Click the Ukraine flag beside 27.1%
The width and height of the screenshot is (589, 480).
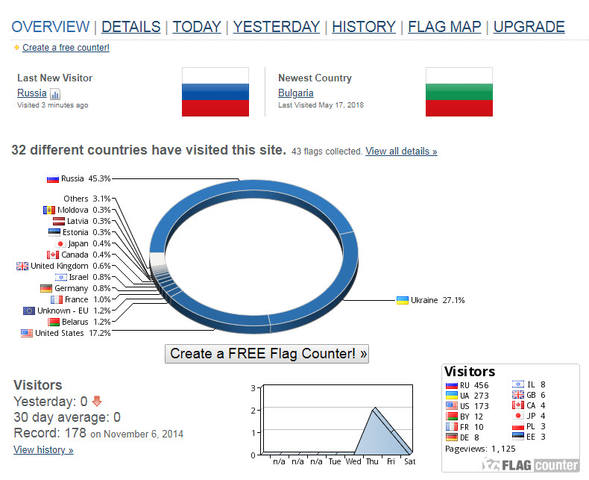[403, 300]
